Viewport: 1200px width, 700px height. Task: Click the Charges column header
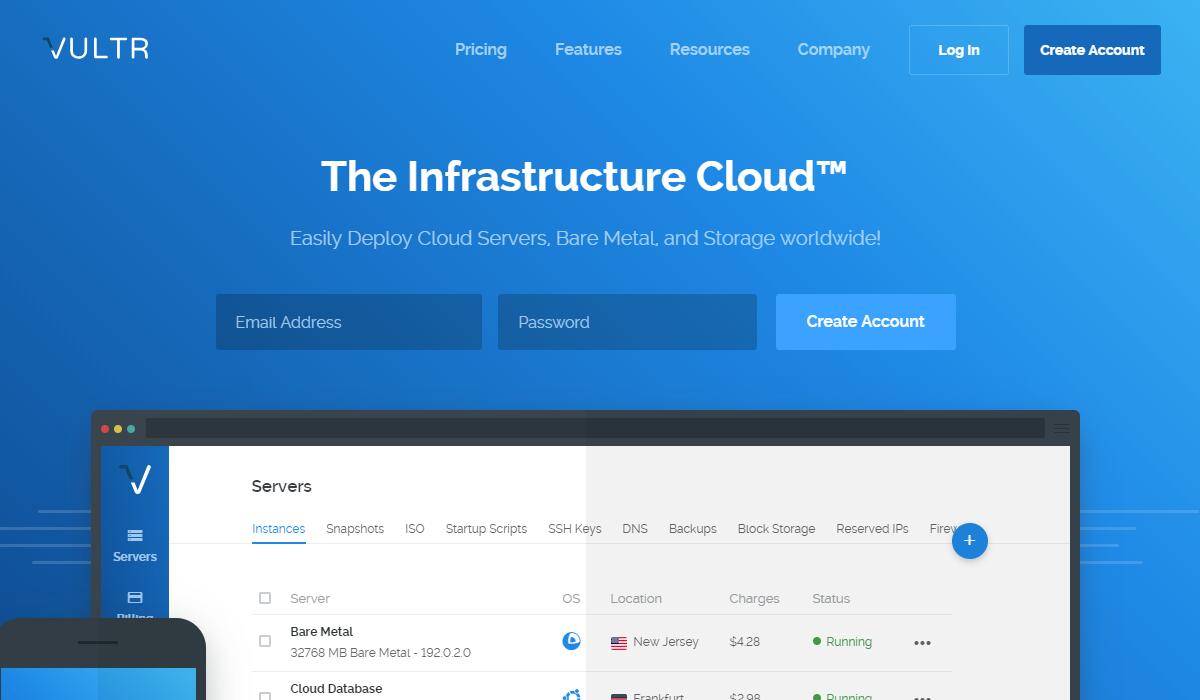point(754,599)
